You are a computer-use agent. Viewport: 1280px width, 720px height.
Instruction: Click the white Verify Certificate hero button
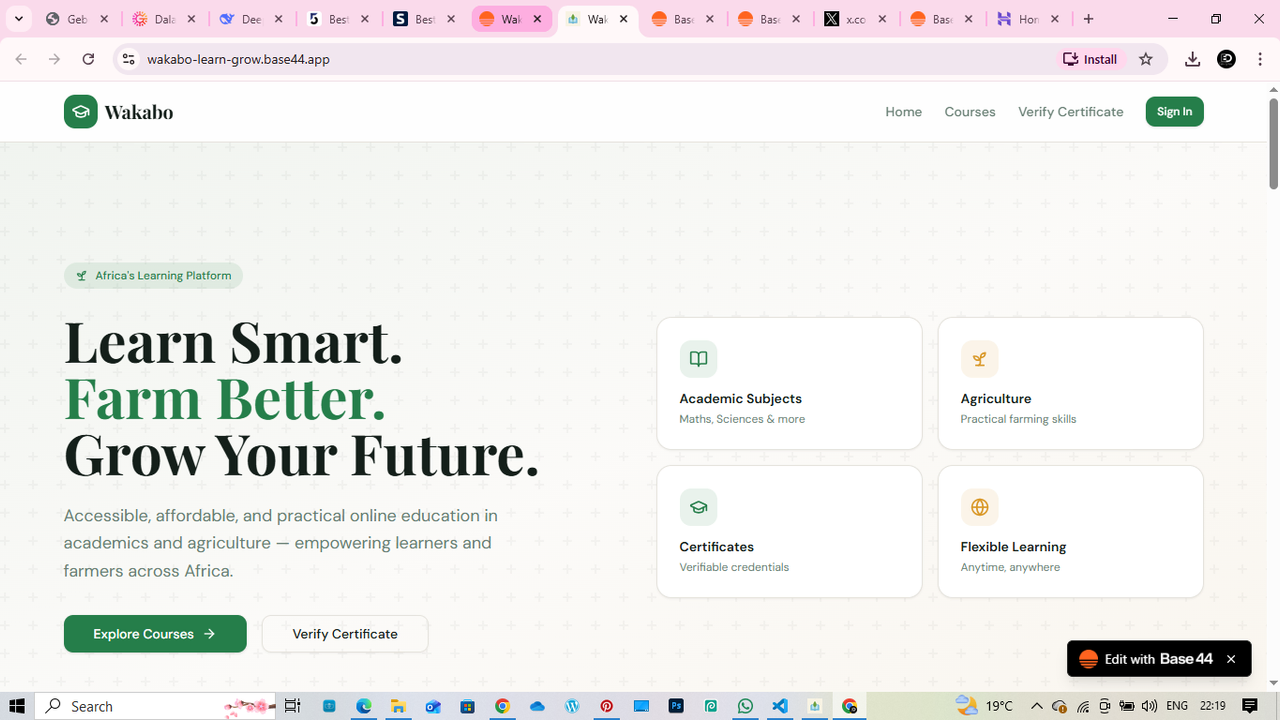pos(345,634)
